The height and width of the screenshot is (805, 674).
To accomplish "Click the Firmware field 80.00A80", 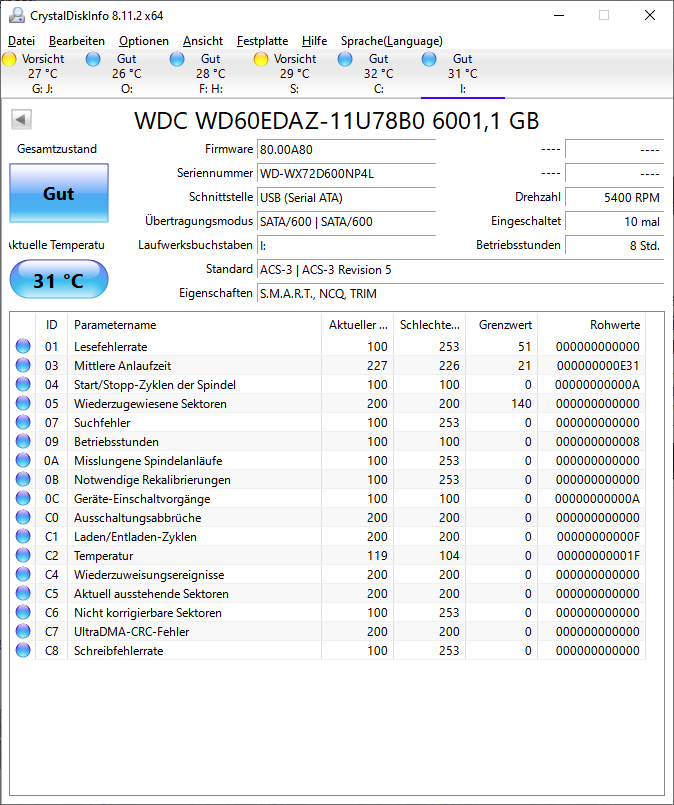I will point(346,149).
